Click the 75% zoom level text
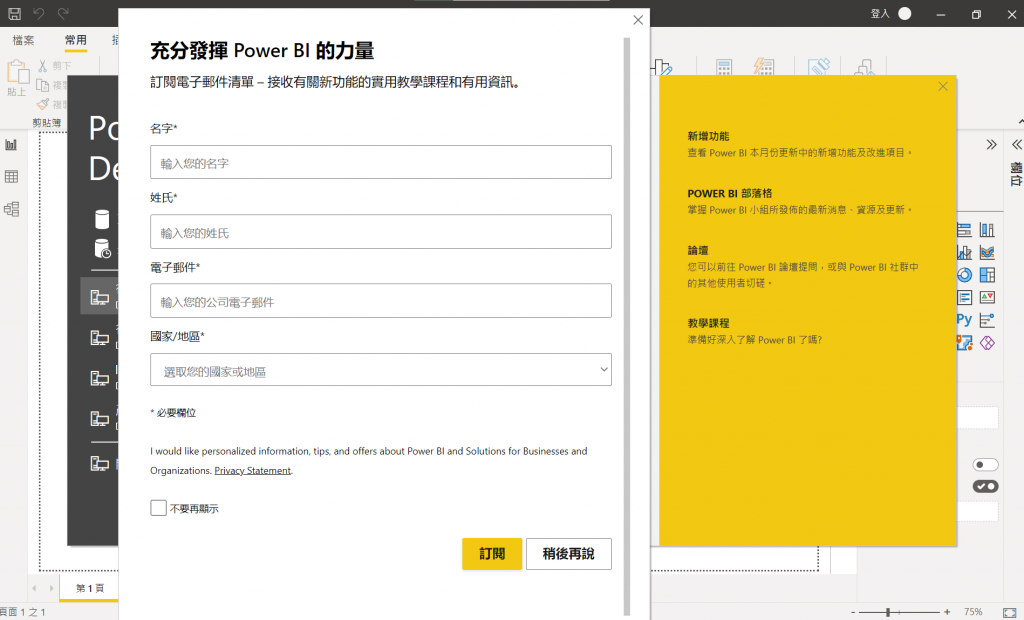 click(973, 612)
